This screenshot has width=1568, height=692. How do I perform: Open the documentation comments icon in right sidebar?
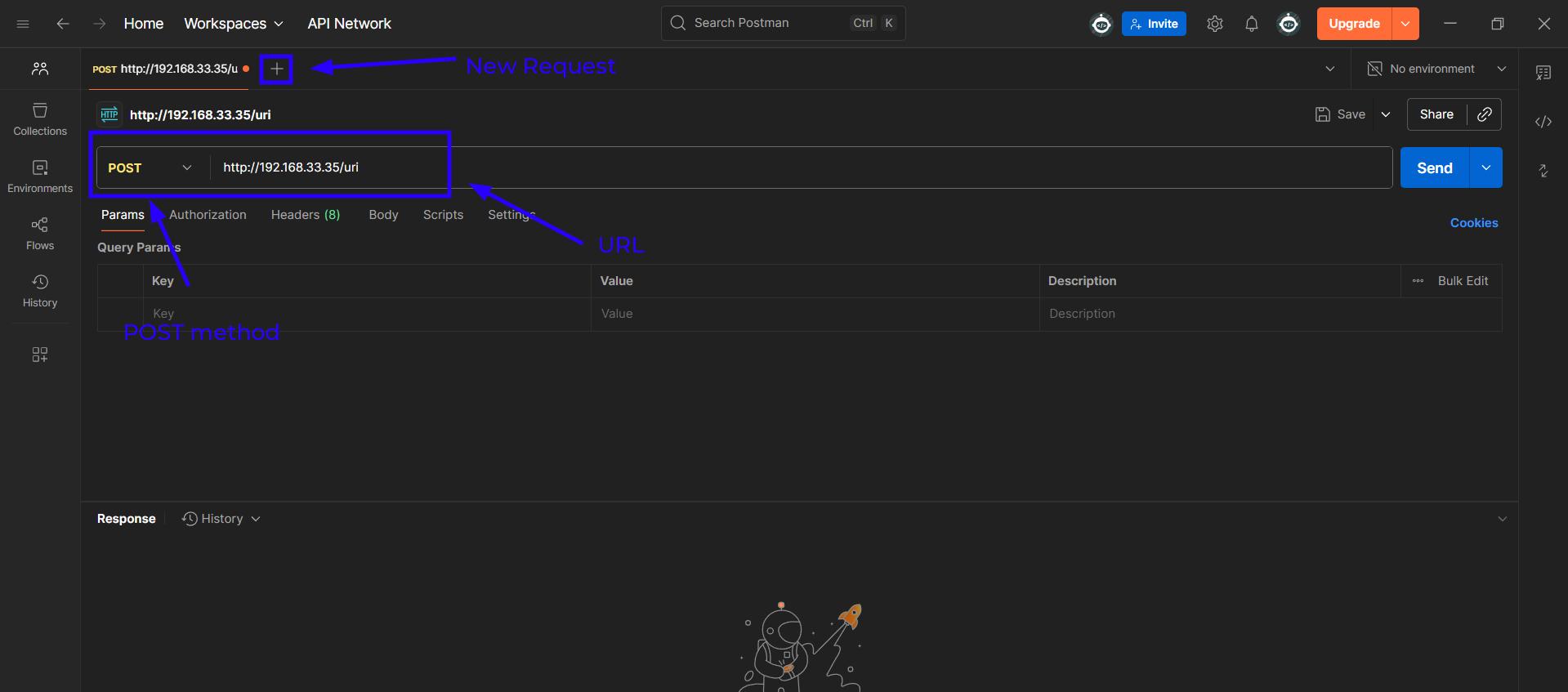pos(1543,73)
